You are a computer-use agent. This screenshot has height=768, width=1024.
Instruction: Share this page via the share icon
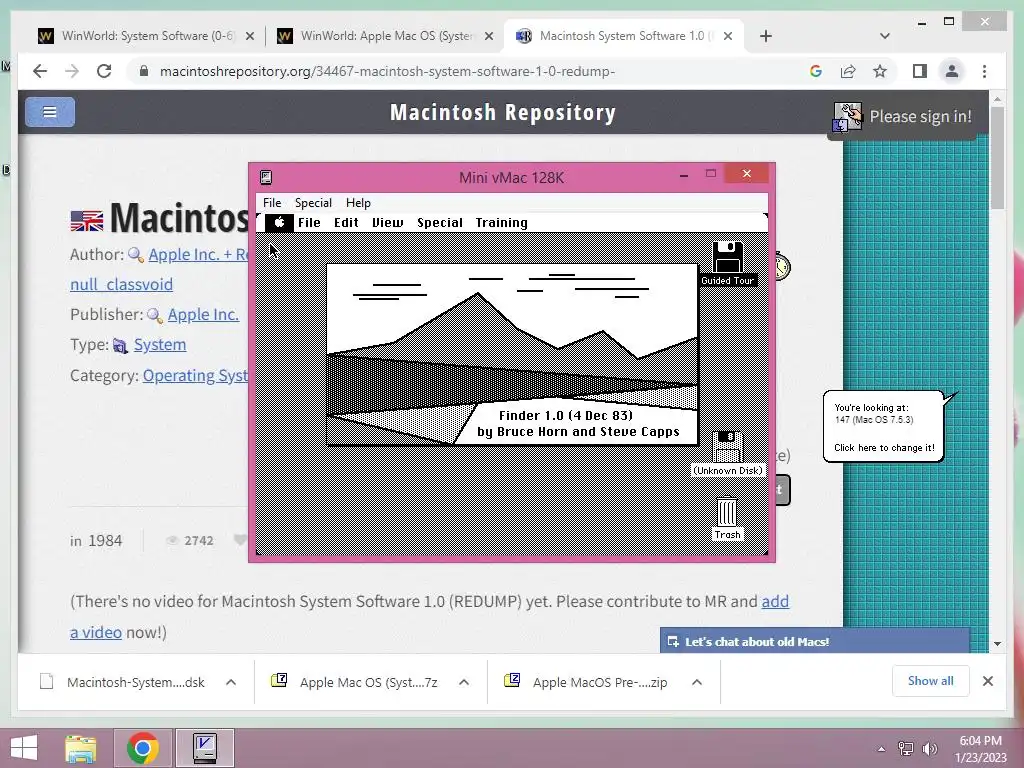(848, 71)
